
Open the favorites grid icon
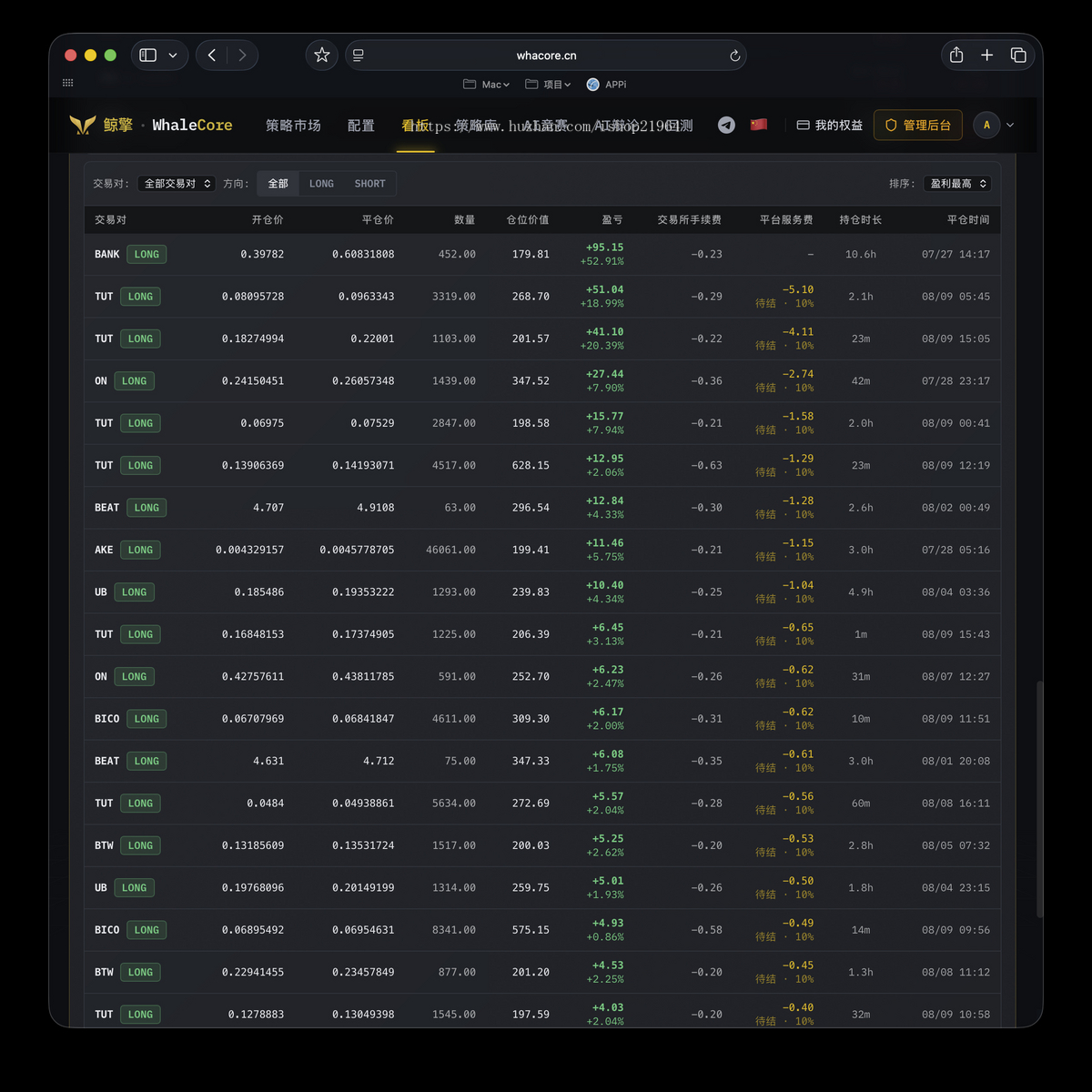[x=67, y=83]
